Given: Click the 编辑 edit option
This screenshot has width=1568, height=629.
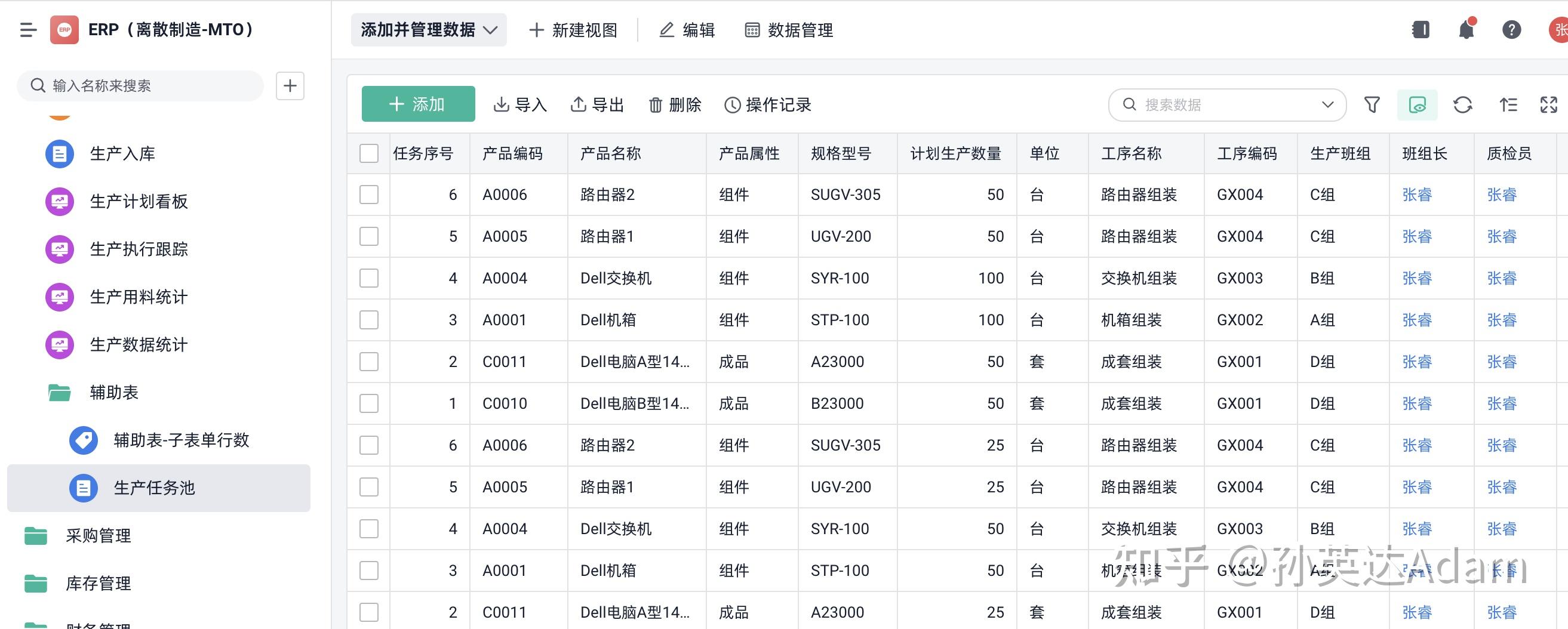Looking at the screenshot, I should click(x=687, y=30).
